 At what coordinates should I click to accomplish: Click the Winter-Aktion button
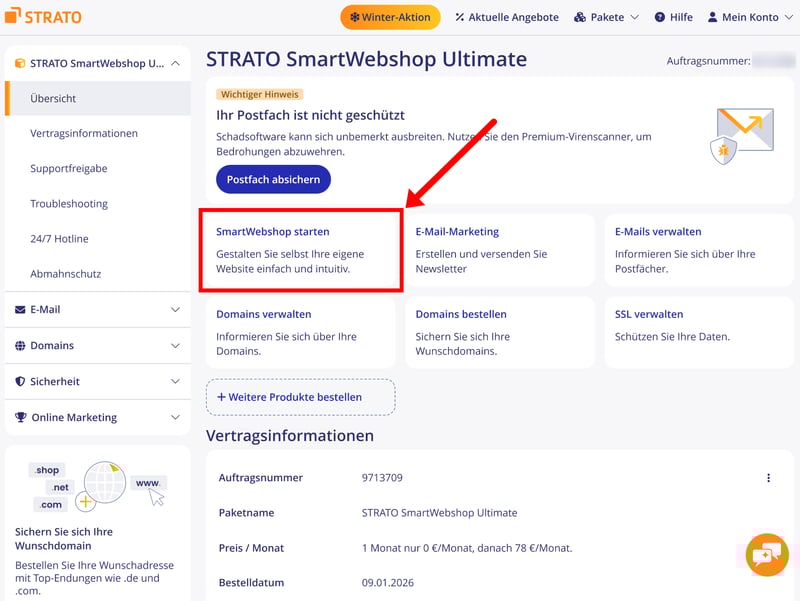click(x=390, y=17)
